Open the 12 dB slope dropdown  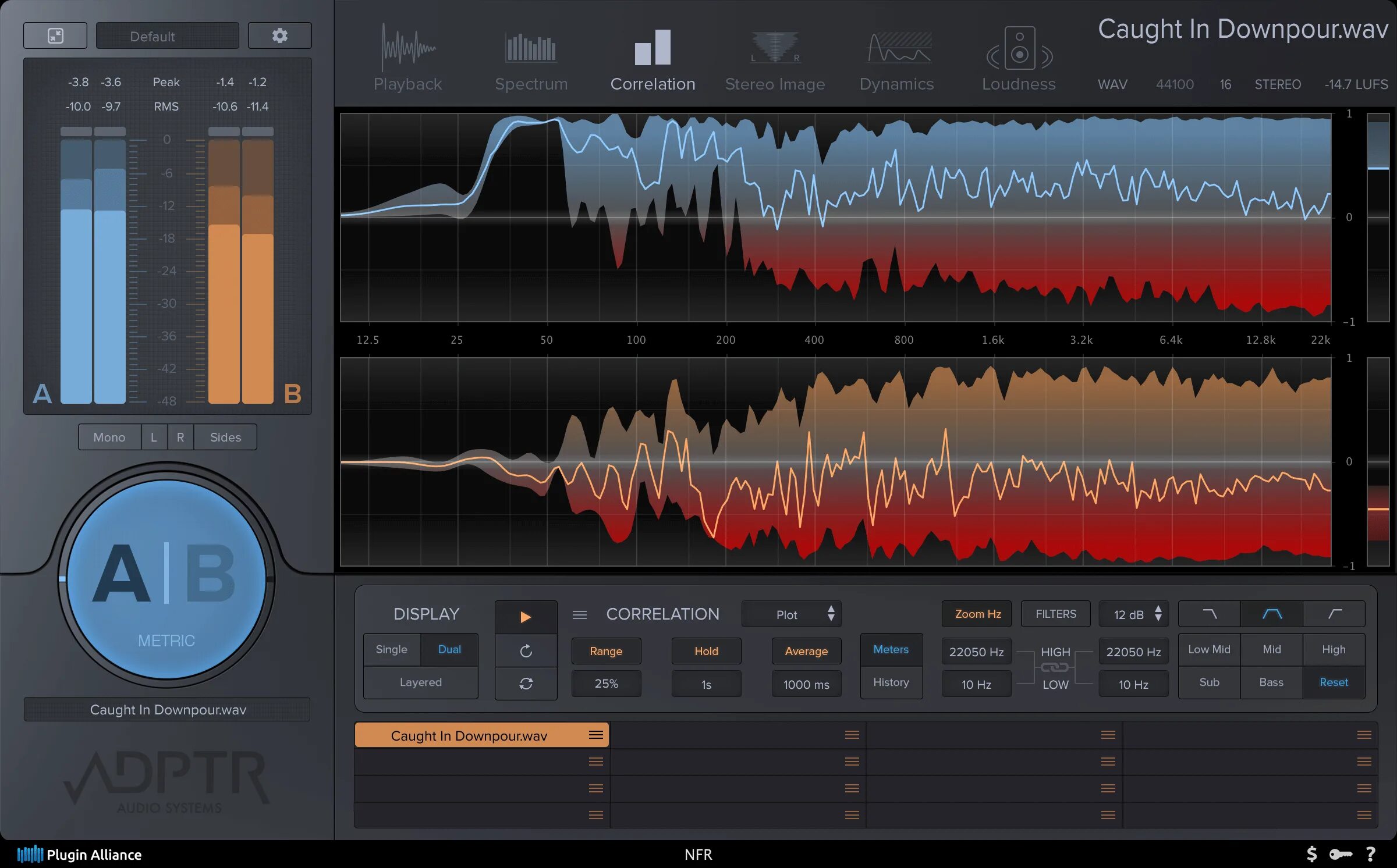1134,614
